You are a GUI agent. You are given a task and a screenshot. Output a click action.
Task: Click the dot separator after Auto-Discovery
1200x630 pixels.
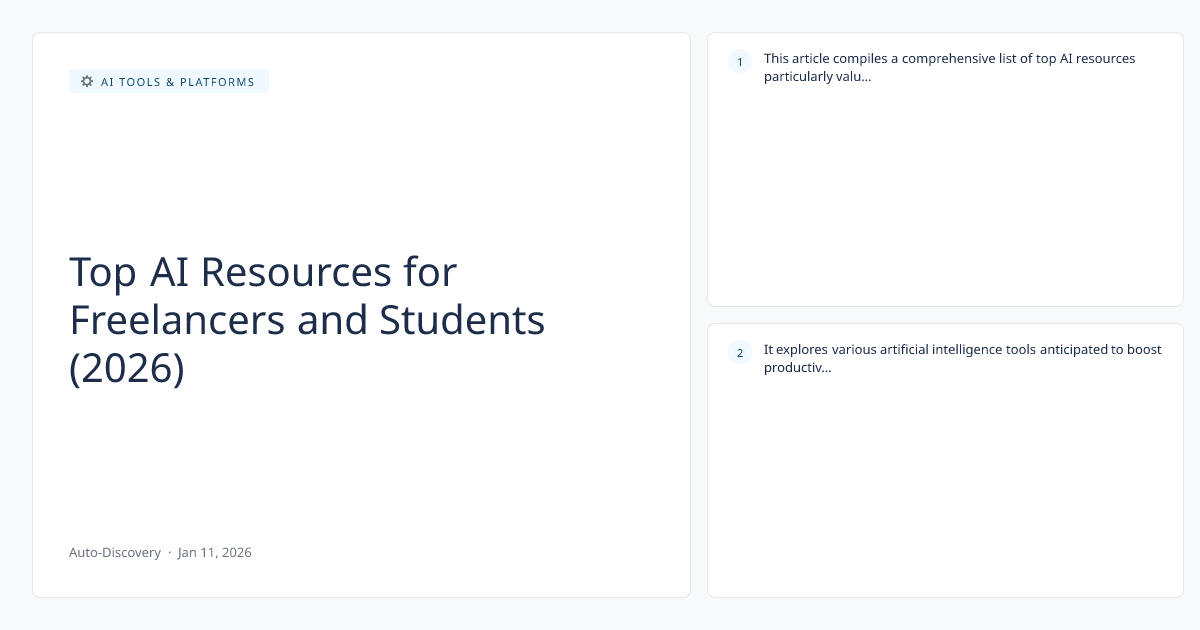[169, 552]
